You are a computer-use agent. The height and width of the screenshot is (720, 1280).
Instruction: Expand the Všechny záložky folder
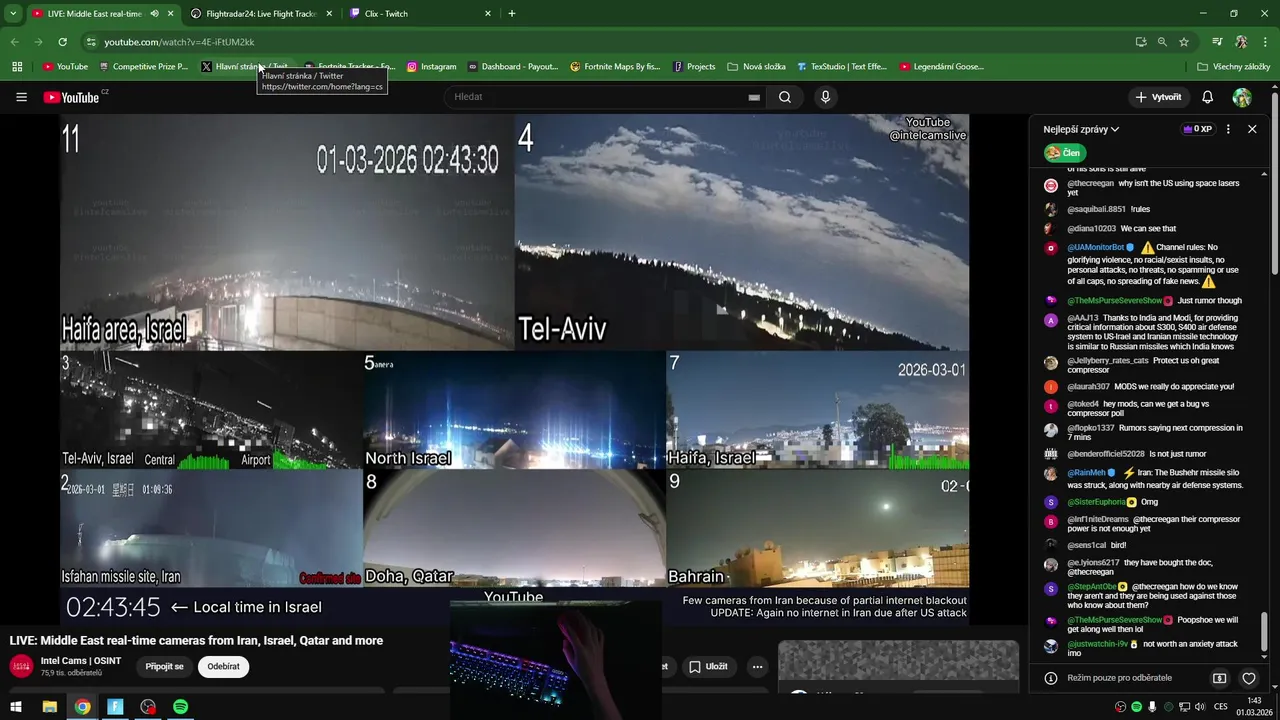pos(1234,67)
